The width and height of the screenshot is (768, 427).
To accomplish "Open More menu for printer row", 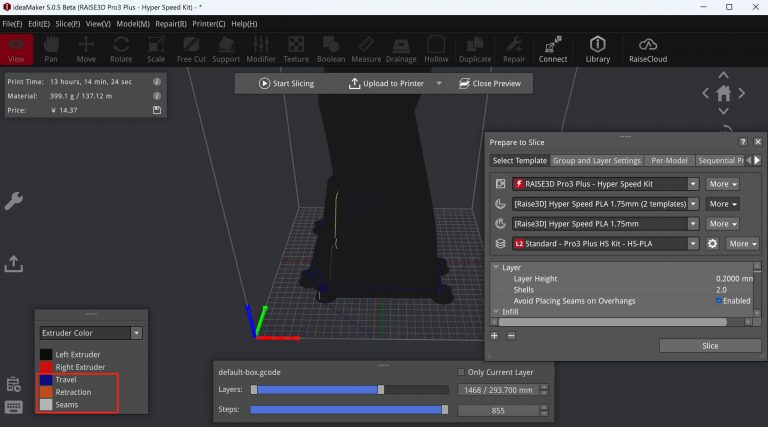I will click(723, 184).
